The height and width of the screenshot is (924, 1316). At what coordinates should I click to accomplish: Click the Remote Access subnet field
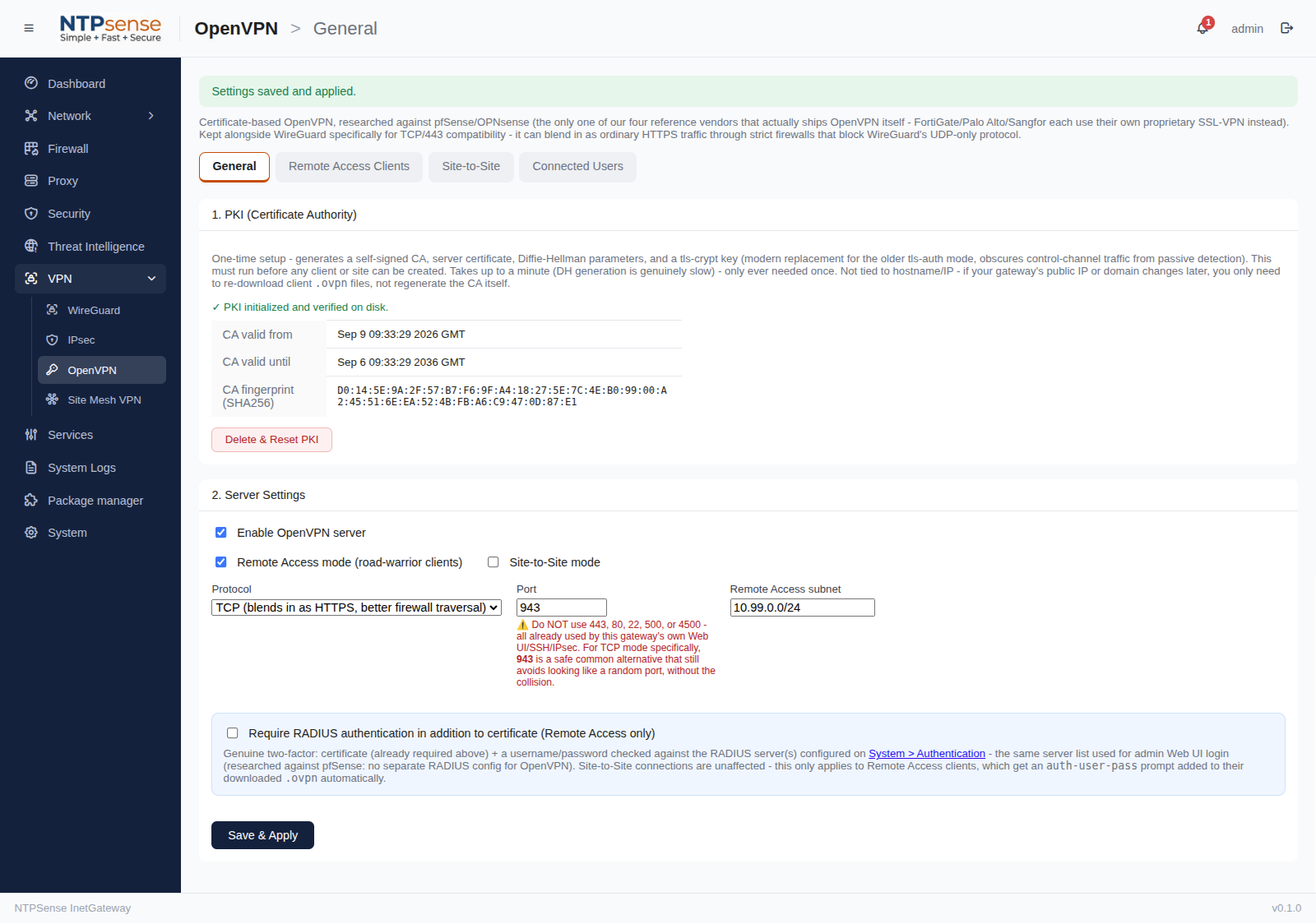click(802, 608)
